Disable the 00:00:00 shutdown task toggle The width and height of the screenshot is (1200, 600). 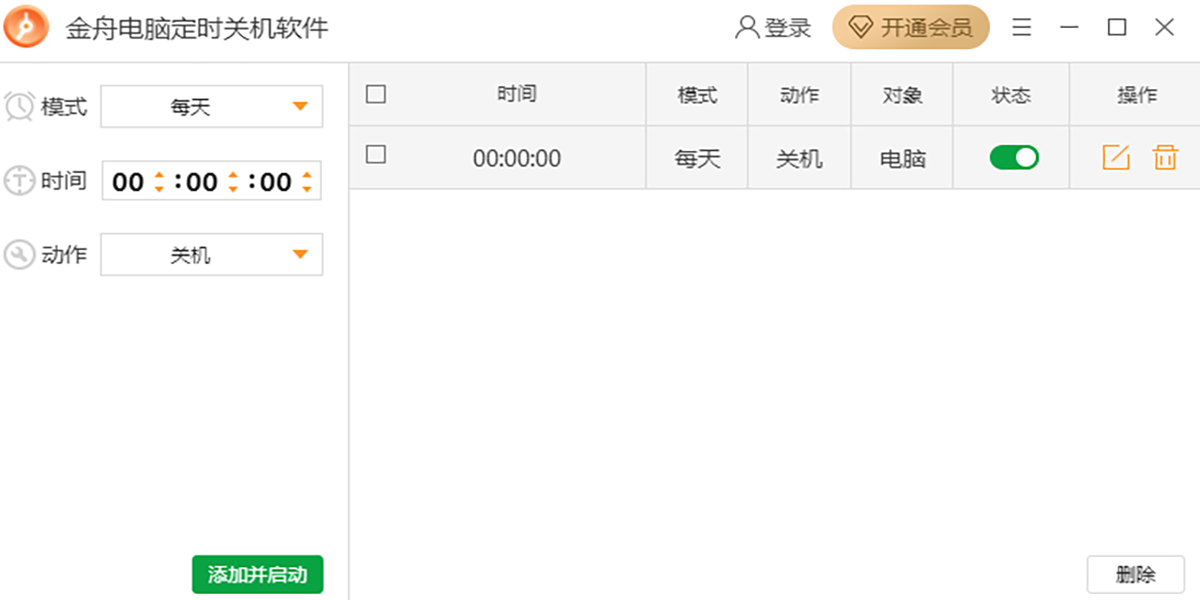(1013, 157)
